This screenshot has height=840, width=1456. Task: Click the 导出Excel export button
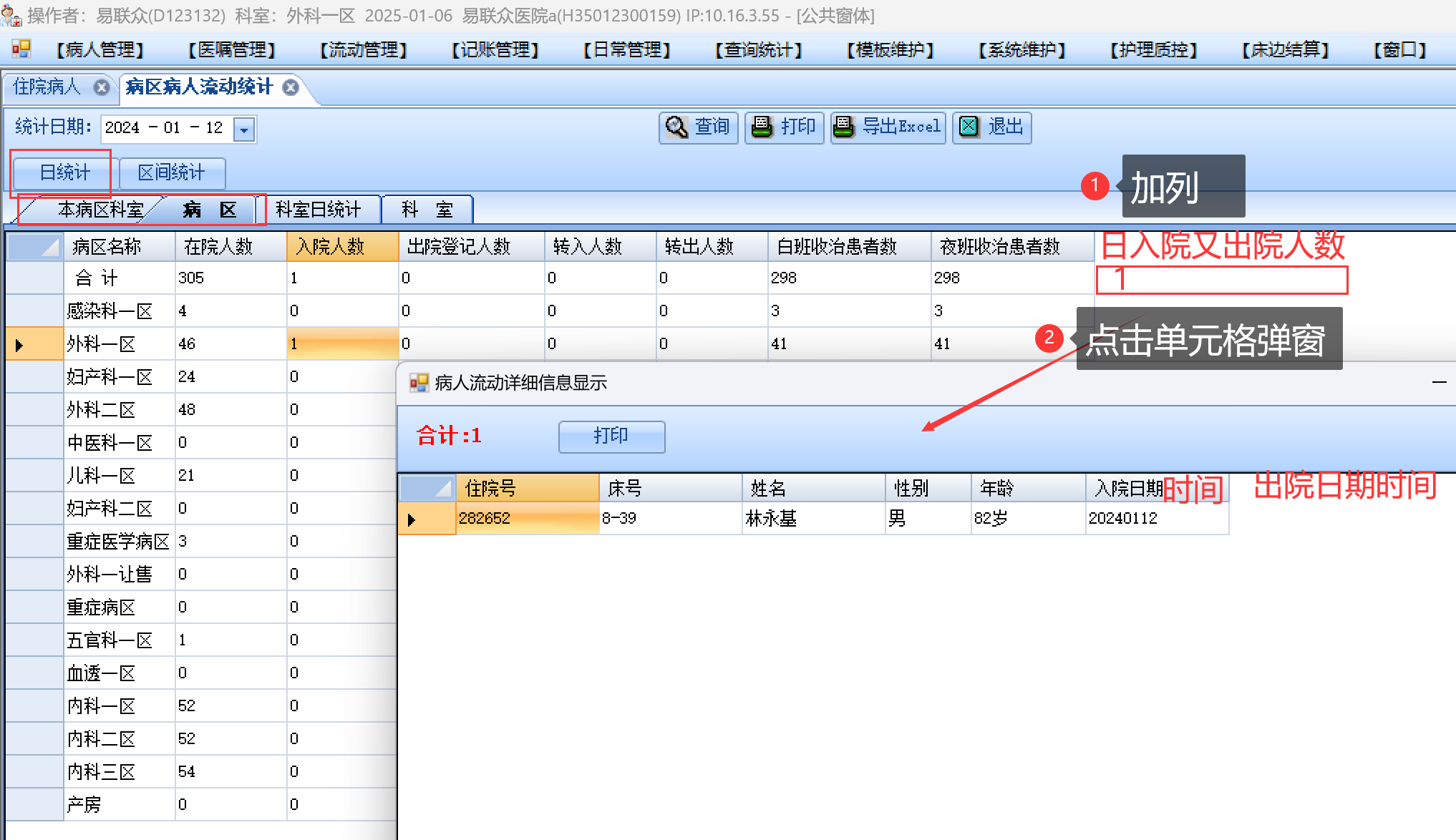point(888,127)
